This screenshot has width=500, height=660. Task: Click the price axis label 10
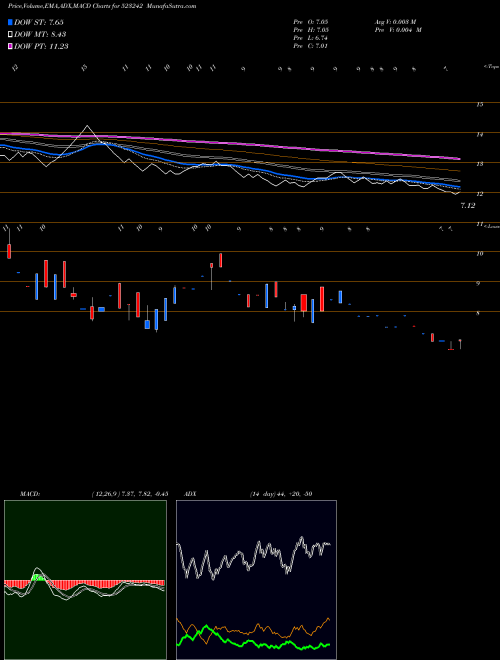(x=479, y=254)
